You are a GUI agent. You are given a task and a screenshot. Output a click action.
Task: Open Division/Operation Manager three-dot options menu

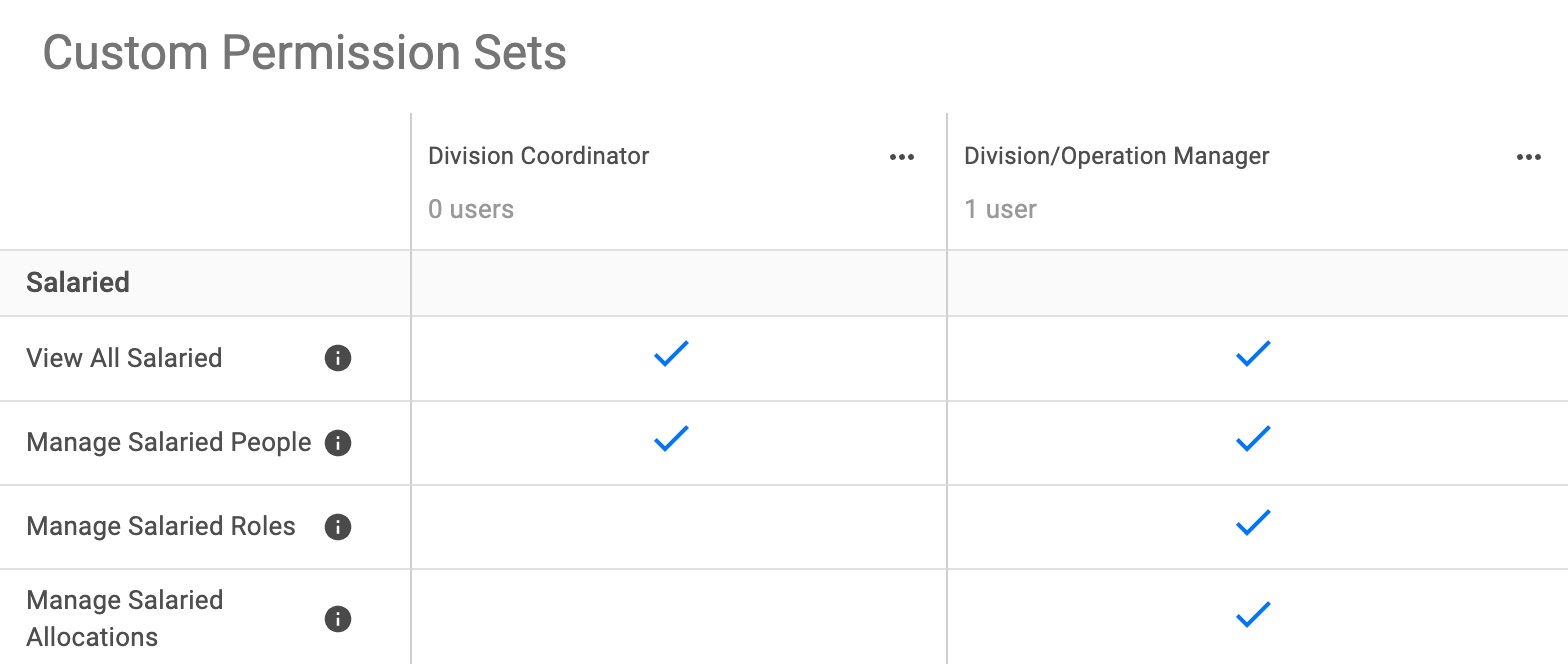[x=1529, y=157]
